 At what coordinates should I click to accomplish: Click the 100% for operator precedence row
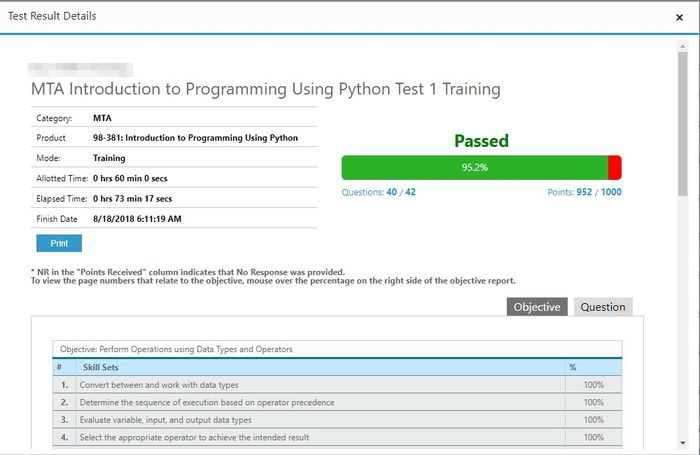click(593, 402)
